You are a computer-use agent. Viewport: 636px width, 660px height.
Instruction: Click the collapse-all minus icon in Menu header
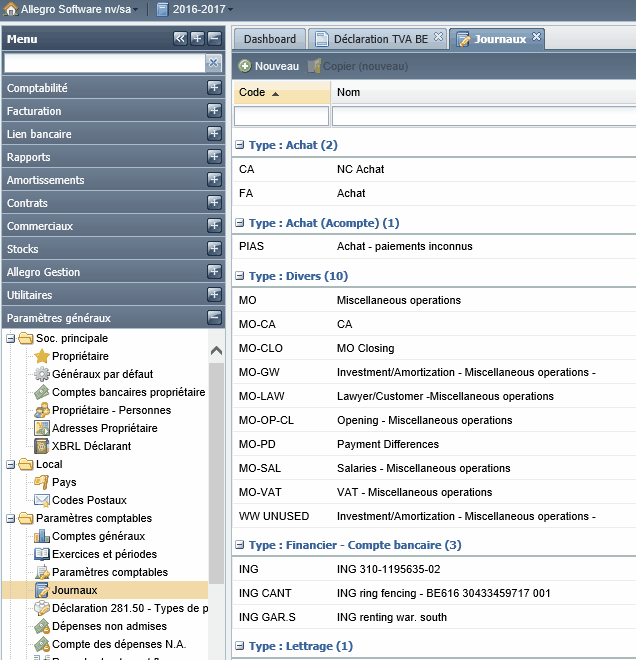(x=214, y=39)
